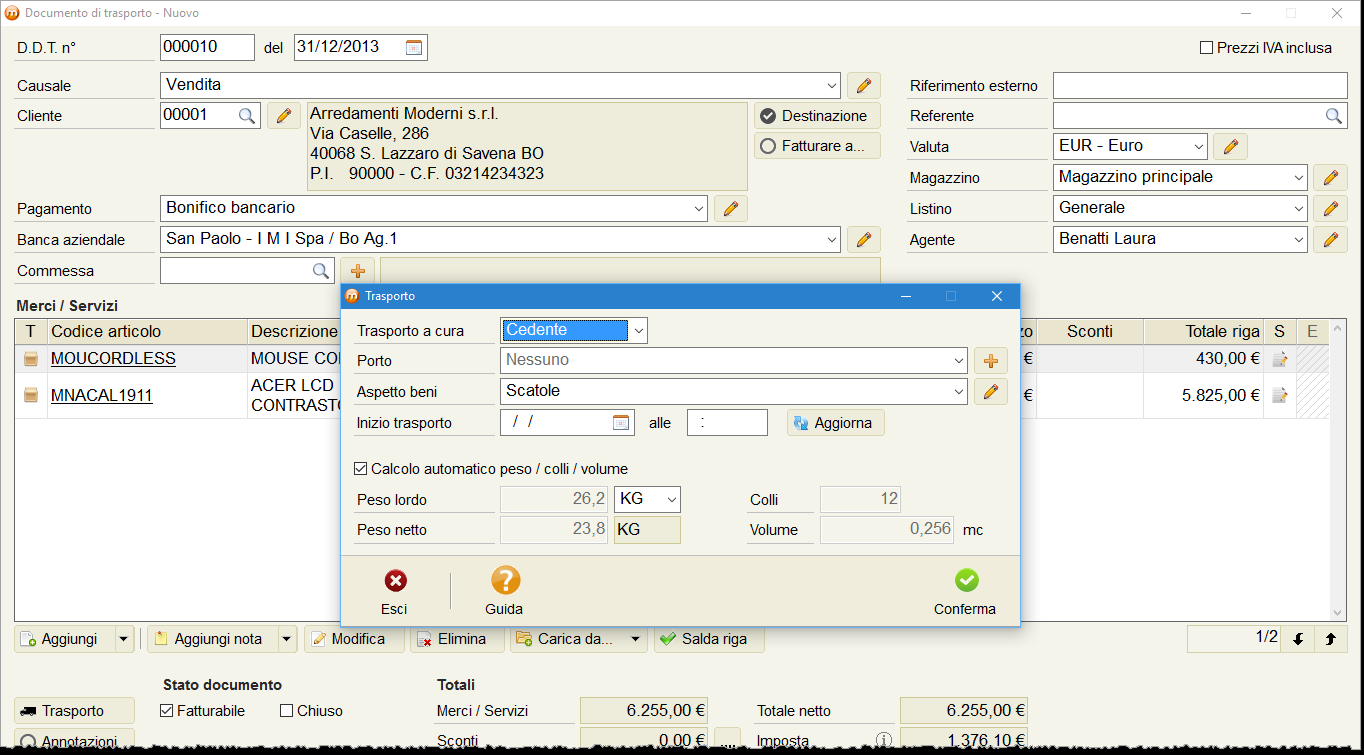Screen dimensions: 1364x755
Task: Click the Riferimento esterno input field
Action: [x=1200, y=86]
